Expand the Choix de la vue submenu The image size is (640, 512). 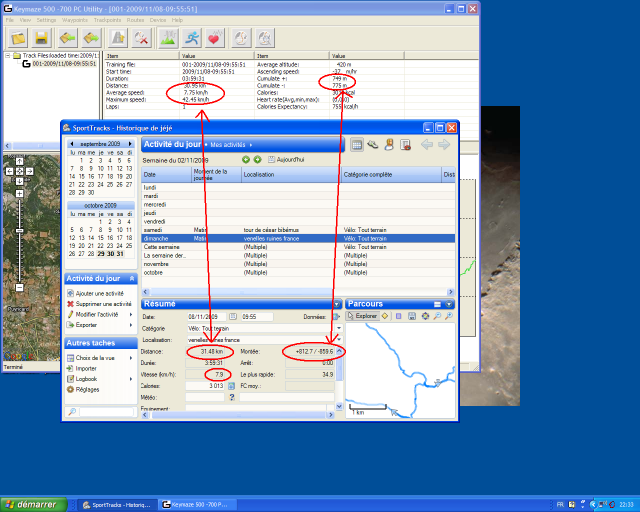[131, 358]
